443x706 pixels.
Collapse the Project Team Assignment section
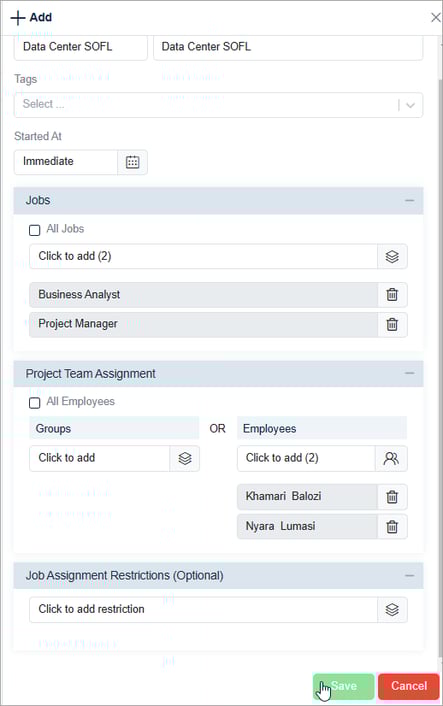(409, 373)
